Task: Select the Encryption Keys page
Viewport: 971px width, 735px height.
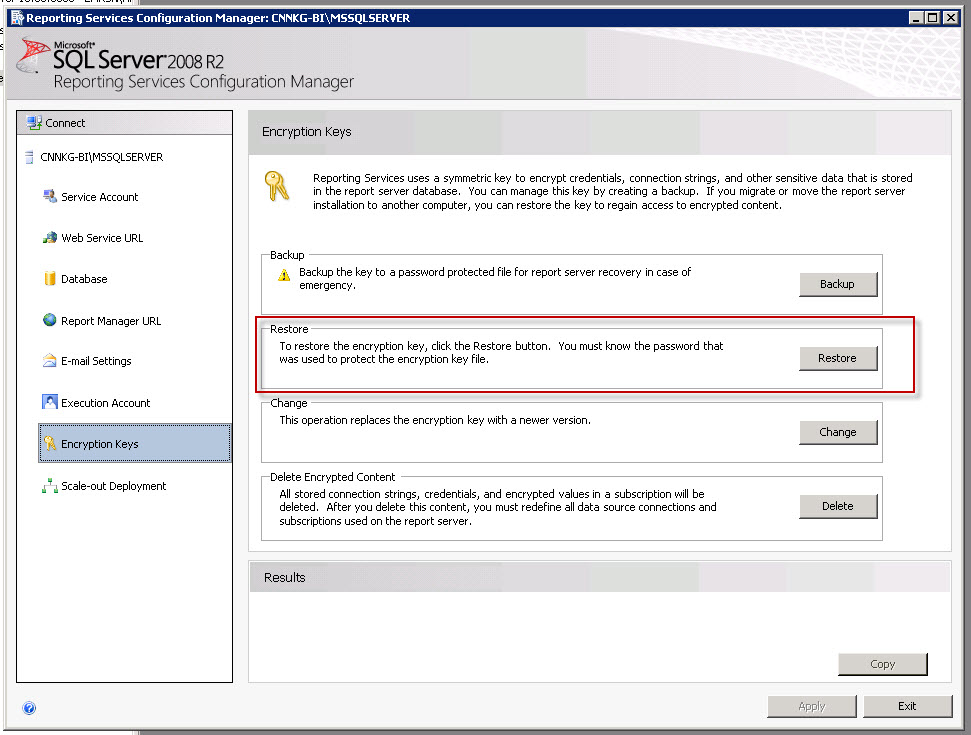Action: click(x=135, y=443)
